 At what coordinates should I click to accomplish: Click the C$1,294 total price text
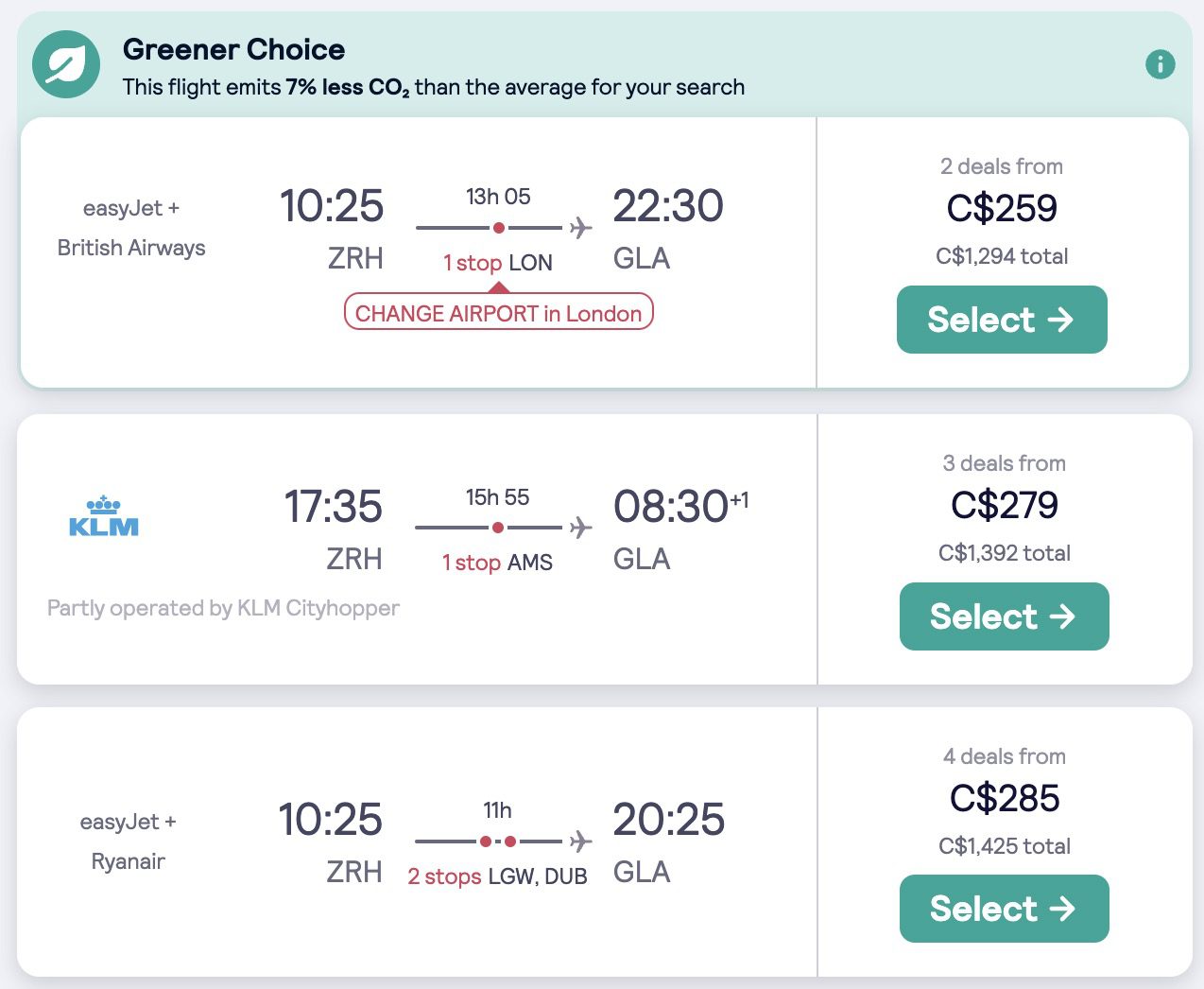click(1002, 256)
